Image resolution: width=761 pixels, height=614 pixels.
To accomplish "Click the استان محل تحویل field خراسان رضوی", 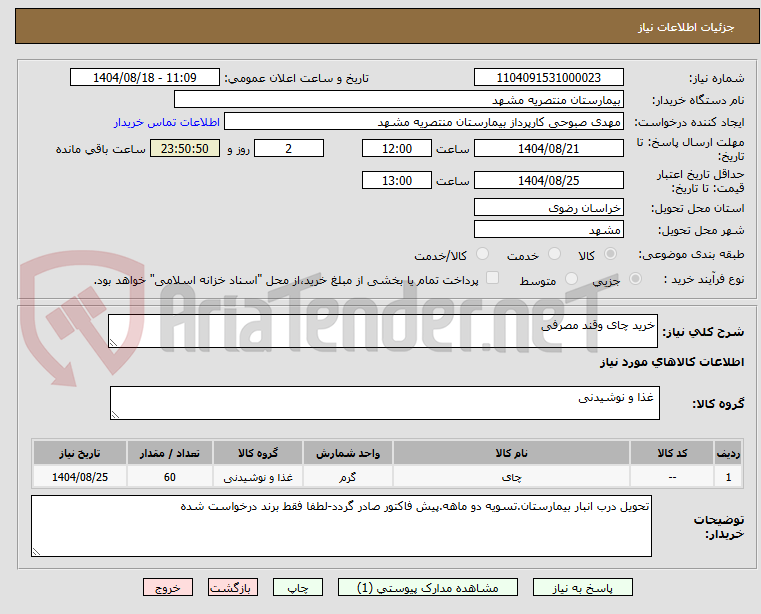I will click(548, 207).
